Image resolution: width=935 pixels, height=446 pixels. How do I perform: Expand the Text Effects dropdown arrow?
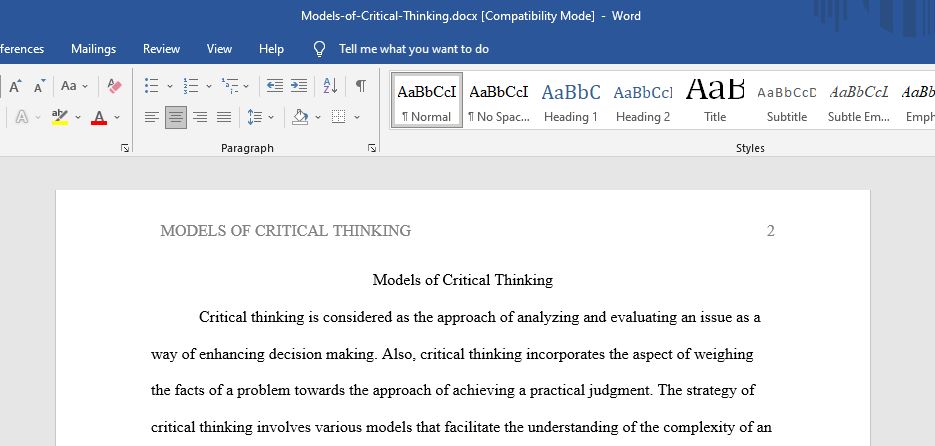38,117
